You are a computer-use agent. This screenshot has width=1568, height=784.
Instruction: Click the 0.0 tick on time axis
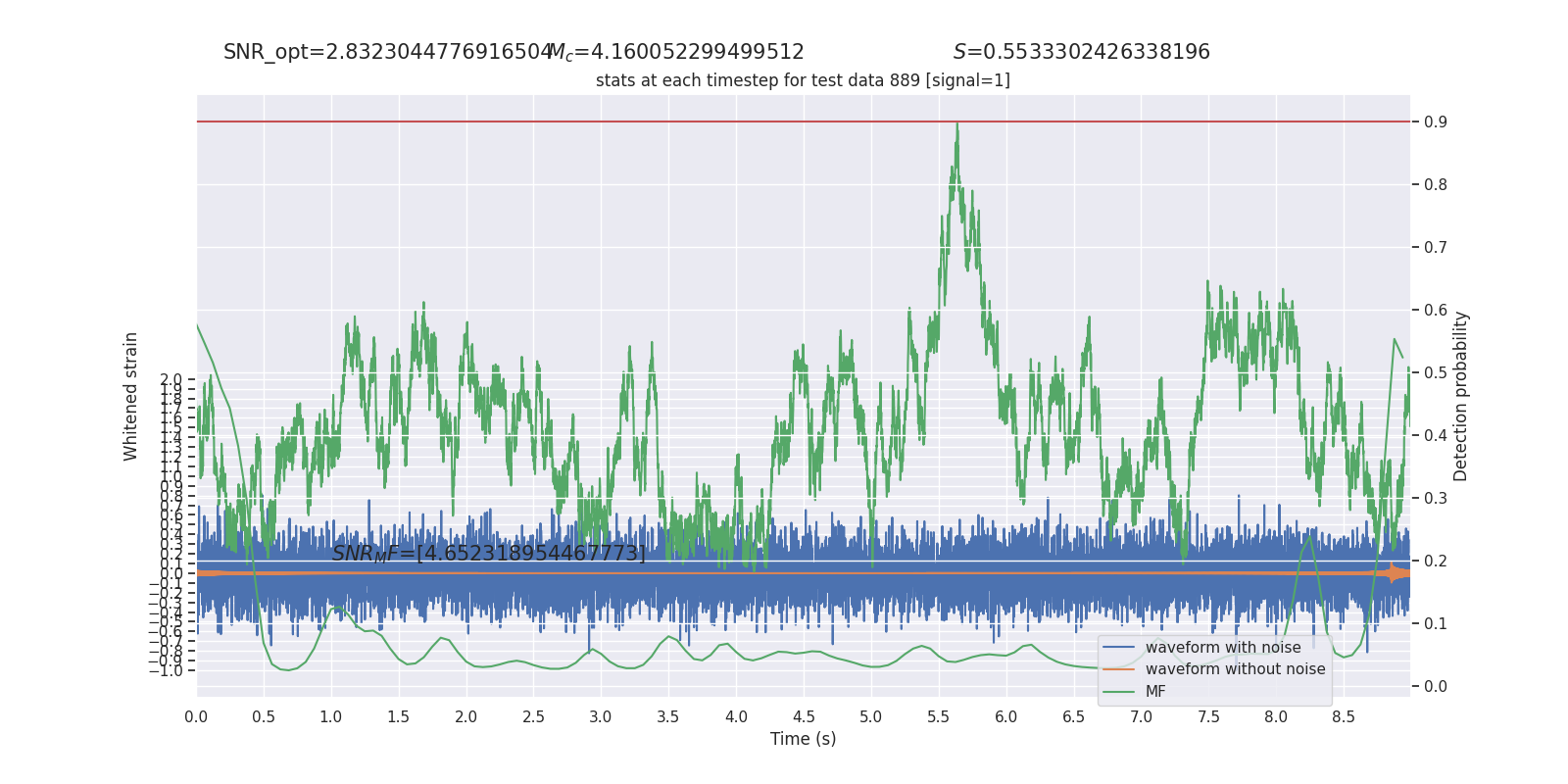tap(196, 717)
